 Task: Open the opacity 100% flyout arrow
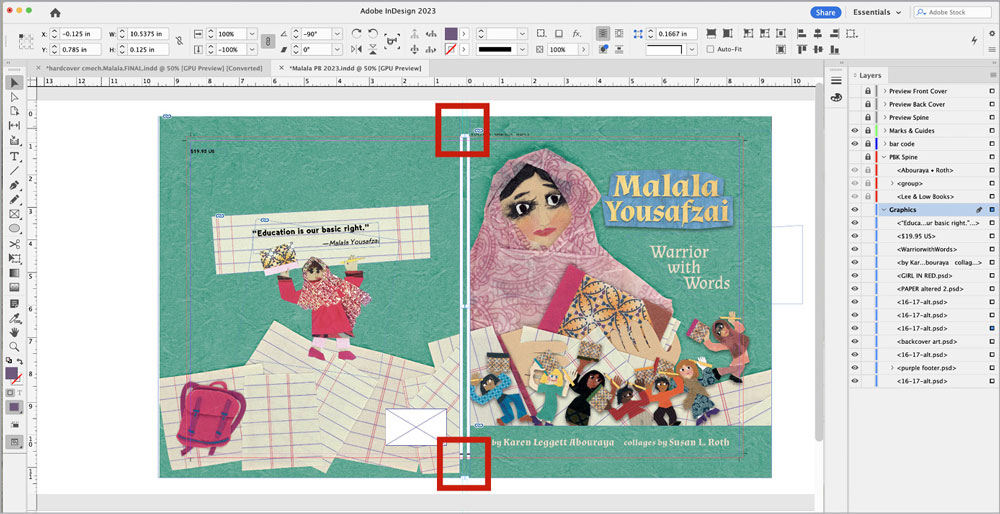(x=583, y=49)
